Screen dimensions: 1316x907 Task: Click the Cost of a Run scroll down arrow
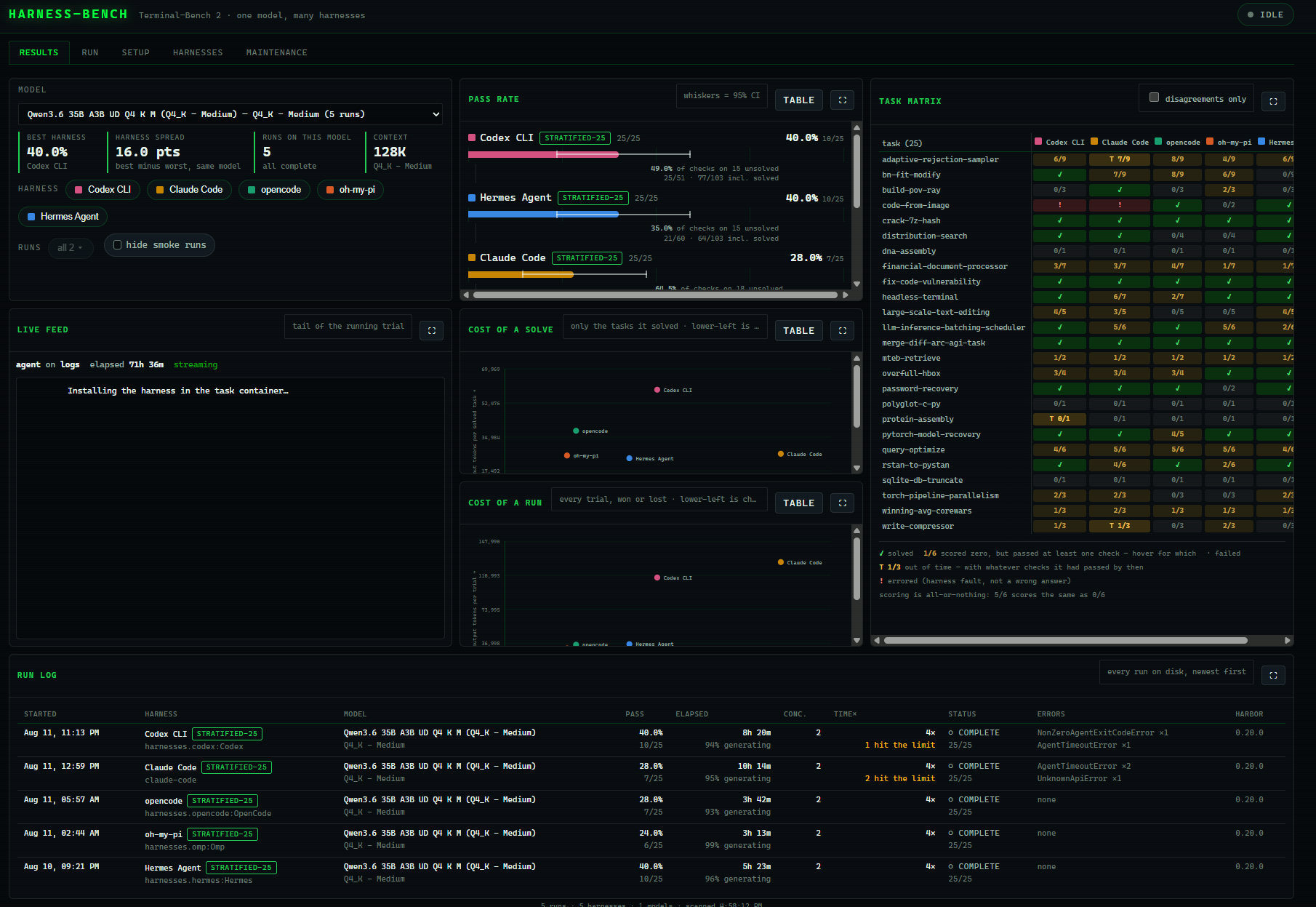click(856, 641)
